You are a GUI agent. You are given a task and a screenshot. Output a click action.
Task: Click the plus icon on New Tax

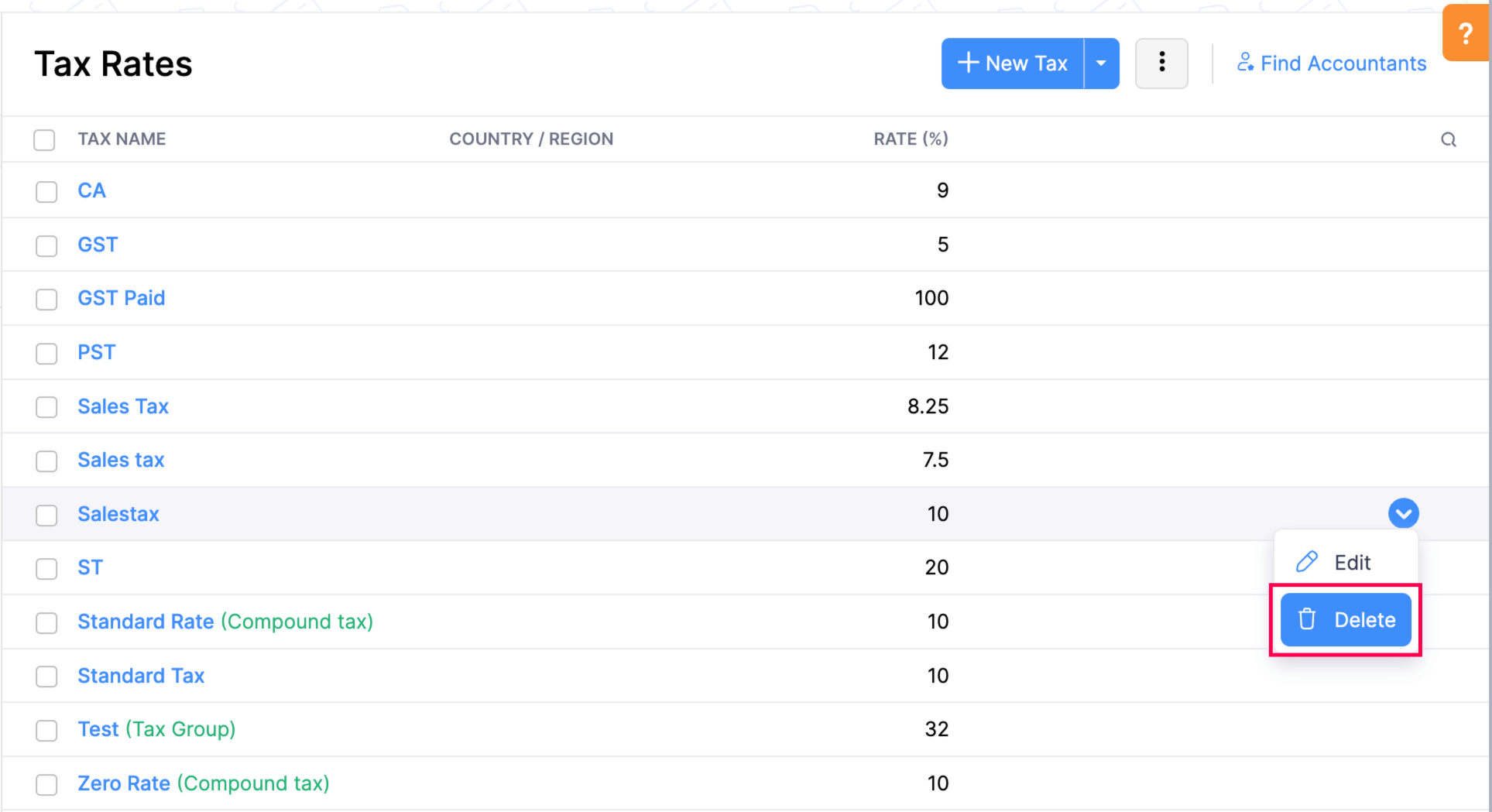point(968,63)
